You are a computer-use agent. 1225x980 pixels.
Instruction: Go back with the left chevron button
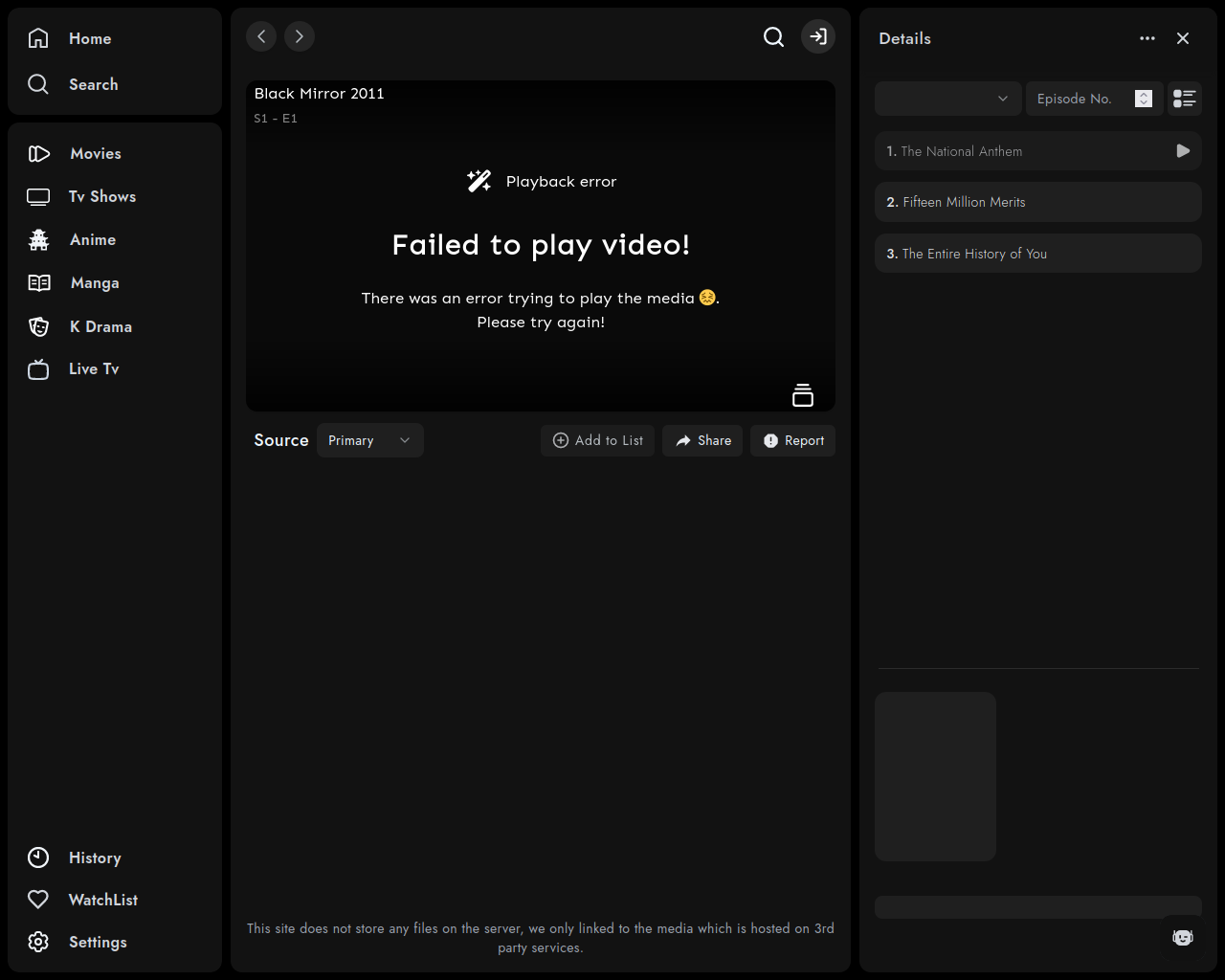click(x=261, y=36)
